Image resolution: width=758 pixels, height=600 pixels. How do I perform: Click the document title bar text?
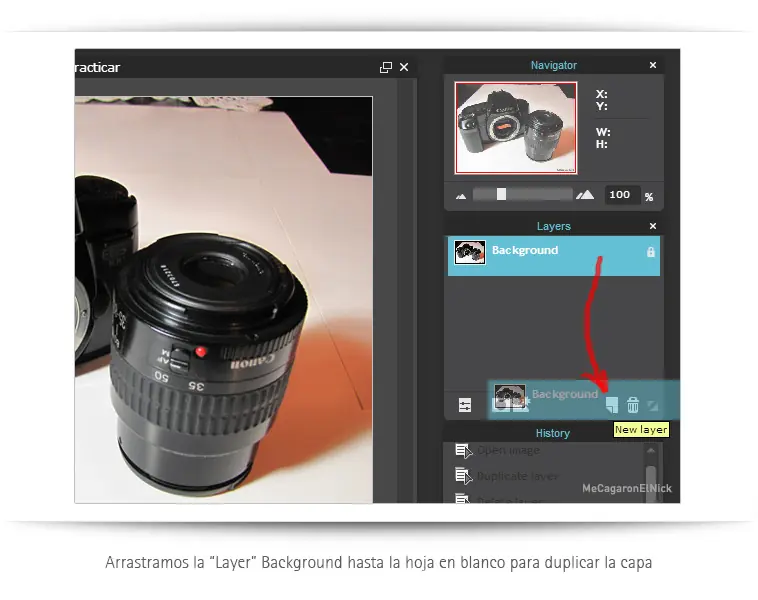click(x=98, y=67)
